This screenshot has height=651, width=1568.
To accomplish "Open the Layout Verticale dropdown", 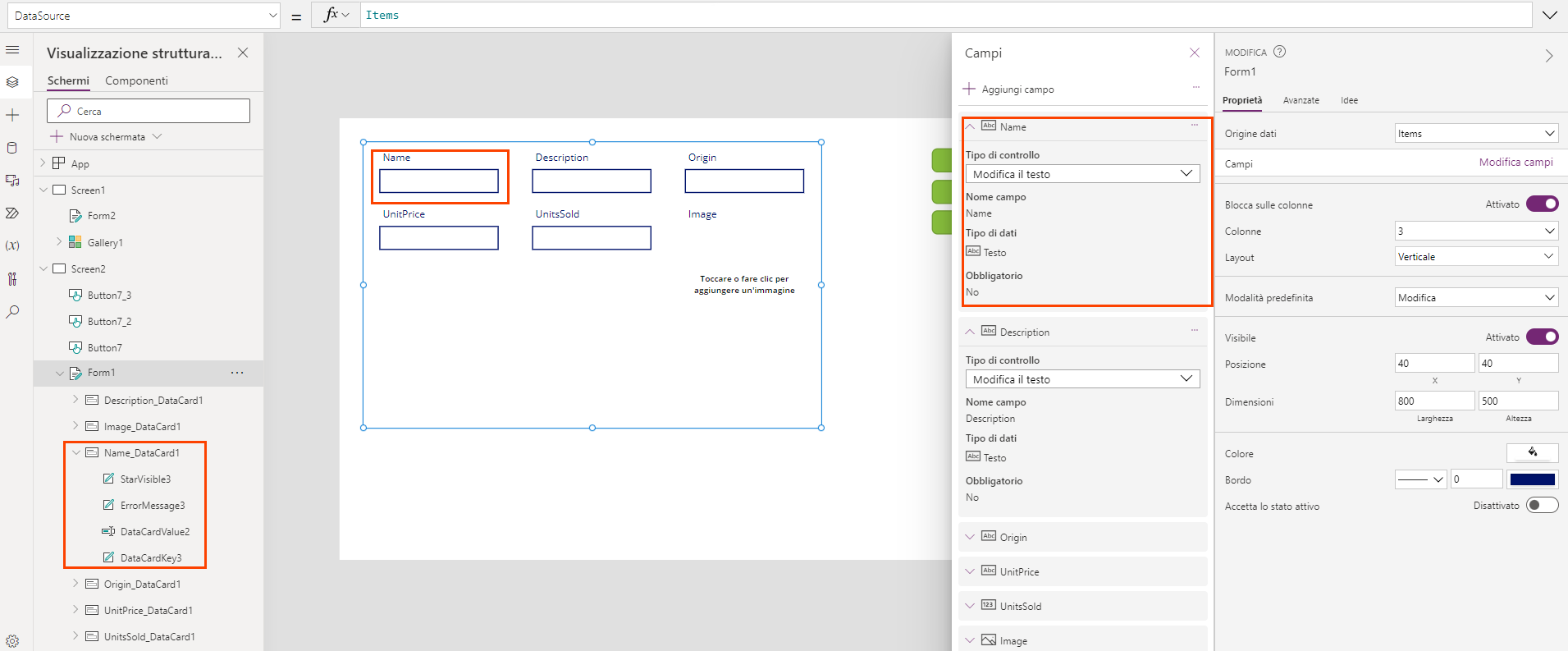I will pos(1477,256).
